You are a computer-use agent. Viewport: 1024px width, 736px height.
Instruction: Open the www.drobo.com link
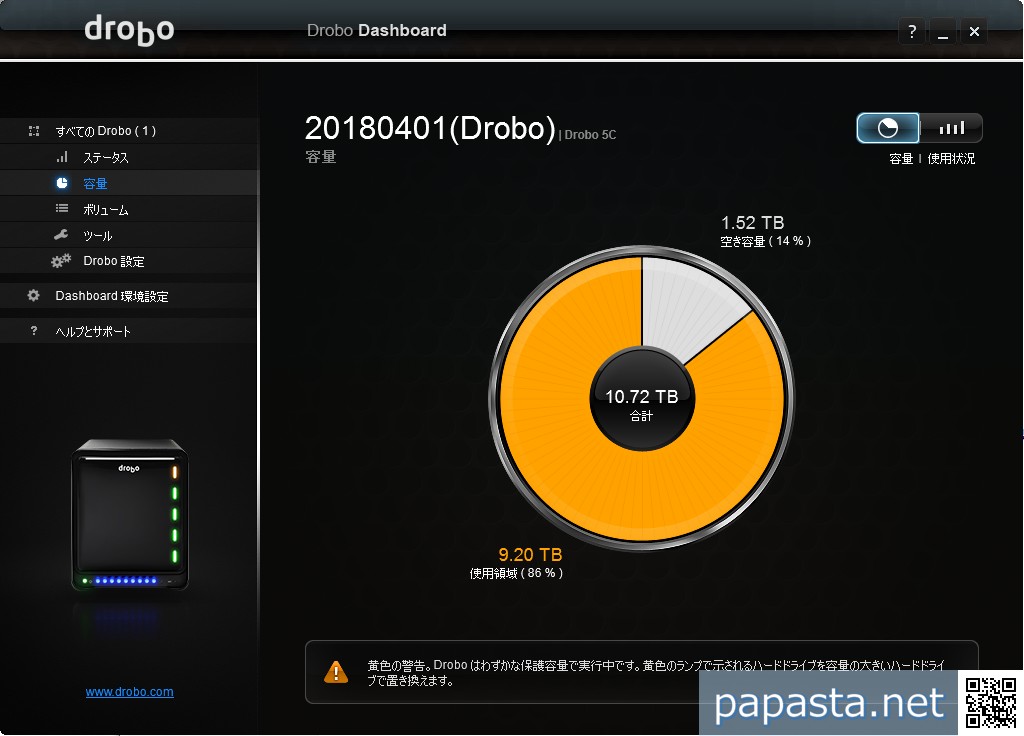click(x=129, y=692)
